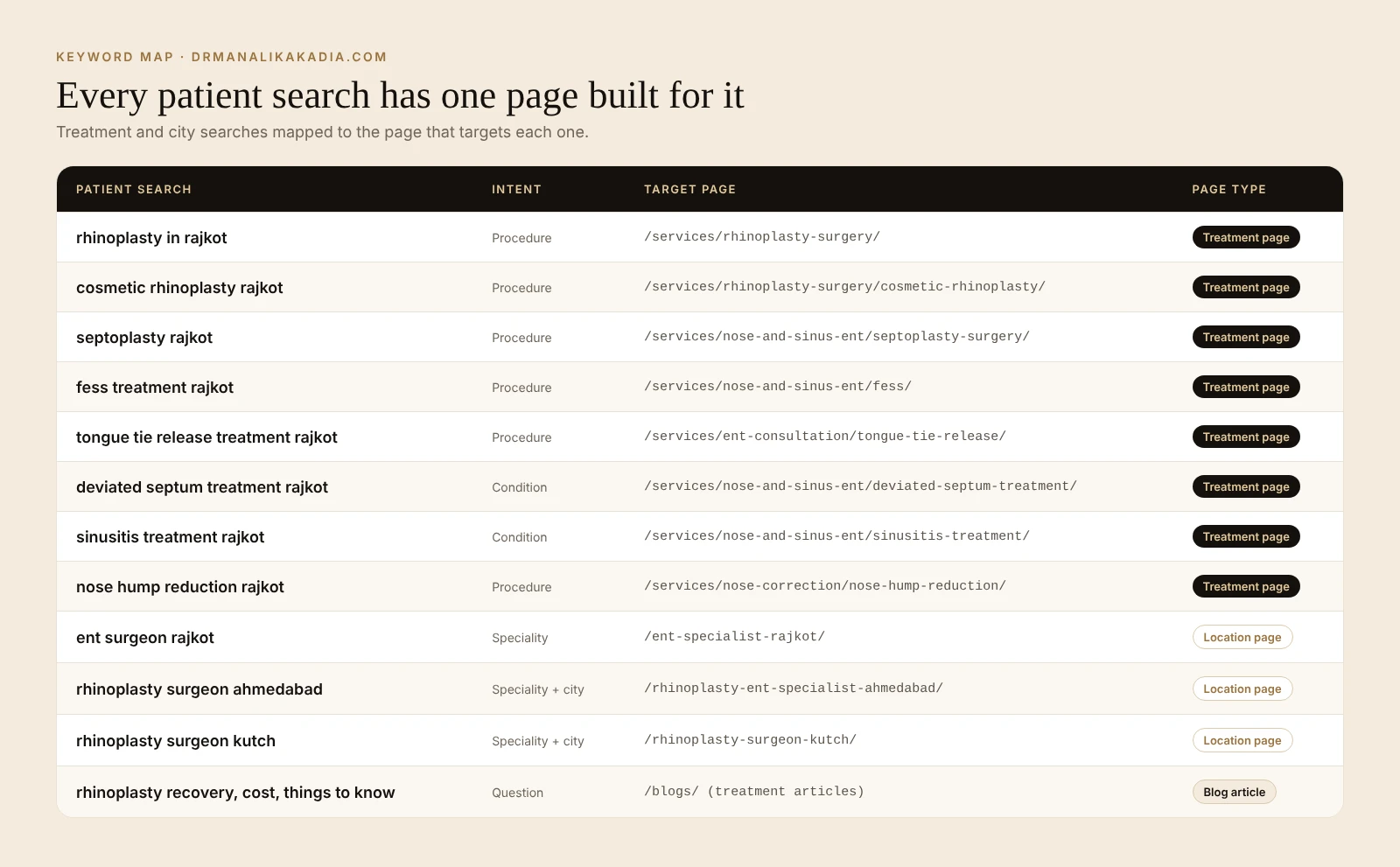Viewport: 1400px width, 867px height.
Task: Select the "Speciality" intent for ent surgeon rajkot
Action: [520, 638]
